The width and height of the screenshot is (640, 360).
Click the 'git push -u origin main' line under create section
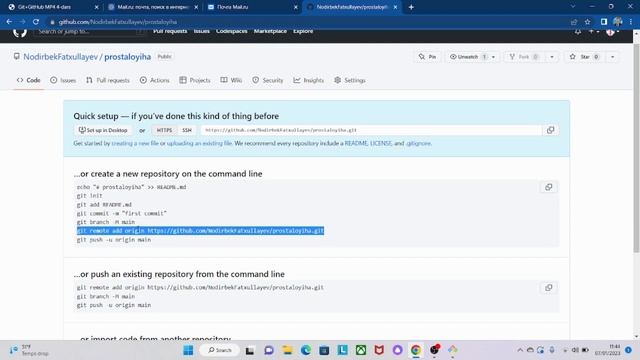[114, 240]
